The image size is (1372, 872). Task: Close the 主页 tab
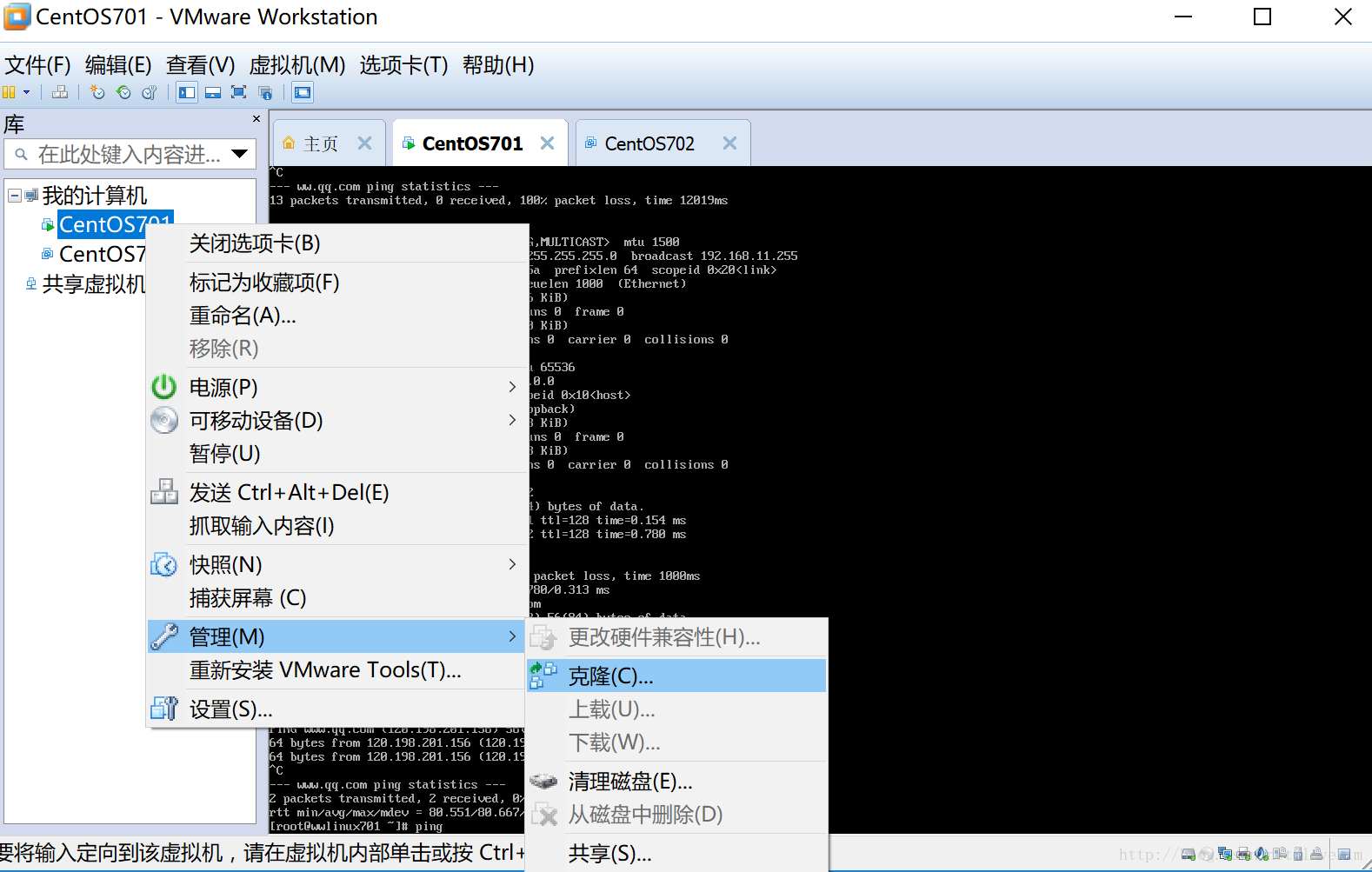tap(365, 143)
